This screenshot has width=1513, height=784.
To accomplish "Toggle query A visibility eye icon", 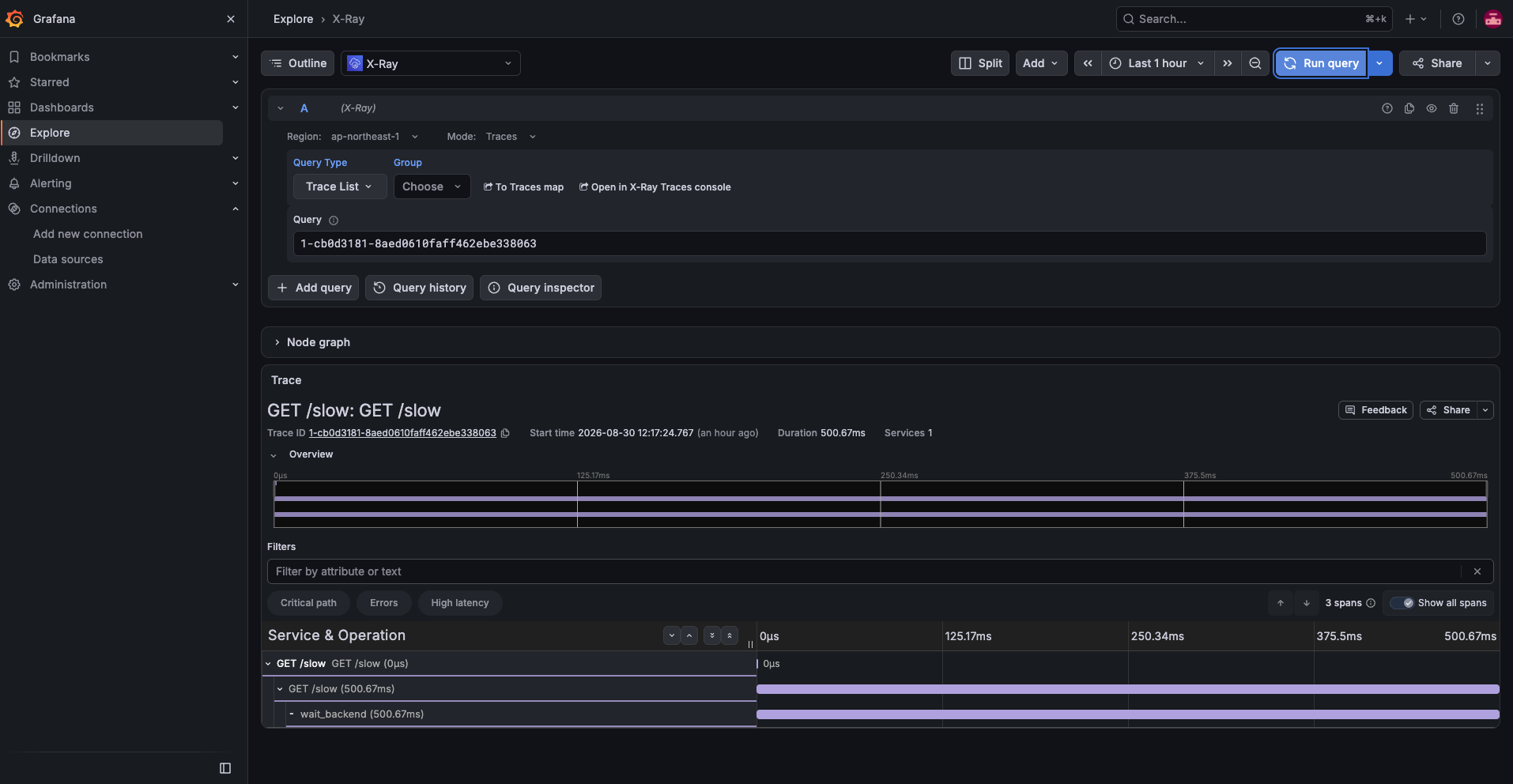I will pyautogui.click(x=1432, y=108).
